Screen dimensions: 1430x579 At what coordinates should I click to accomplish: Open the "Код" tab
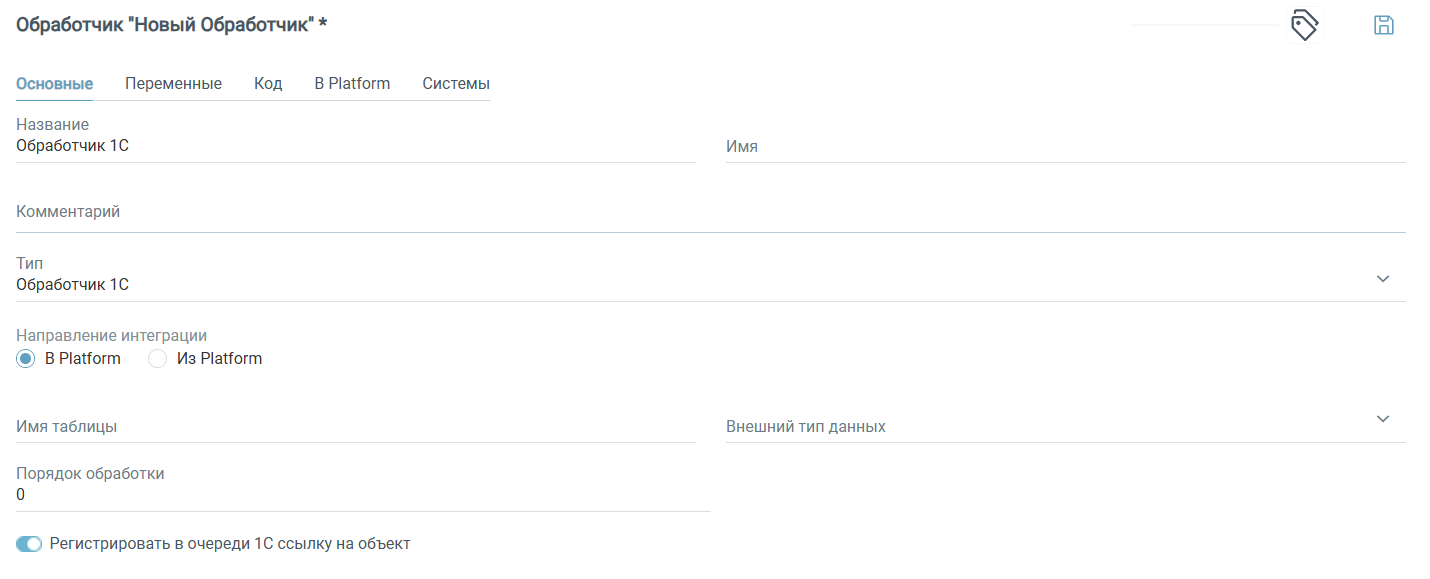(268, 84)
